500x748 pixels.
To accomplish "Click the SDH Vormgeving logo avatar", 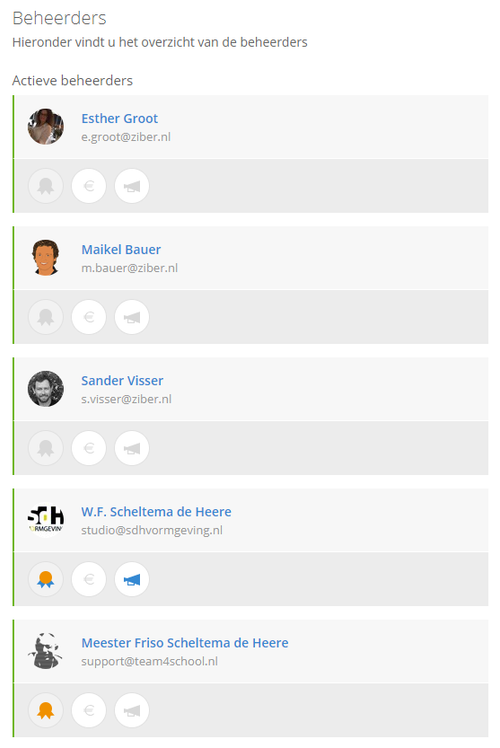I will (x=46, y=520).
